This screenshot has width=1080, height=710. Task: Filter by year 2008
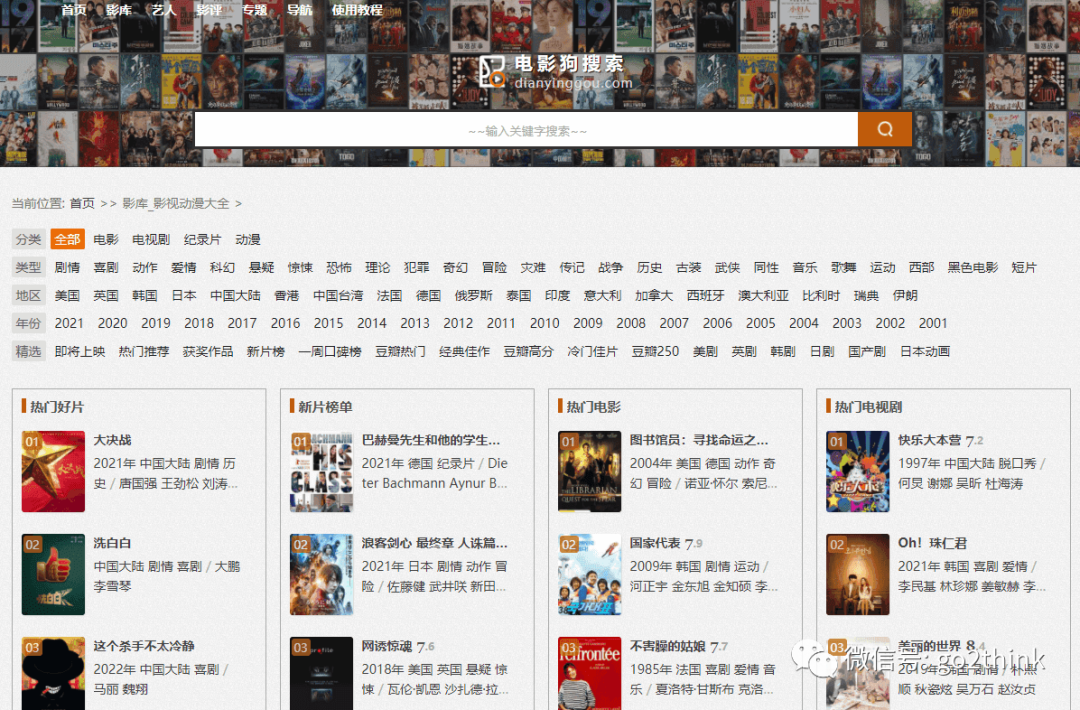click(x=631, y=323)
